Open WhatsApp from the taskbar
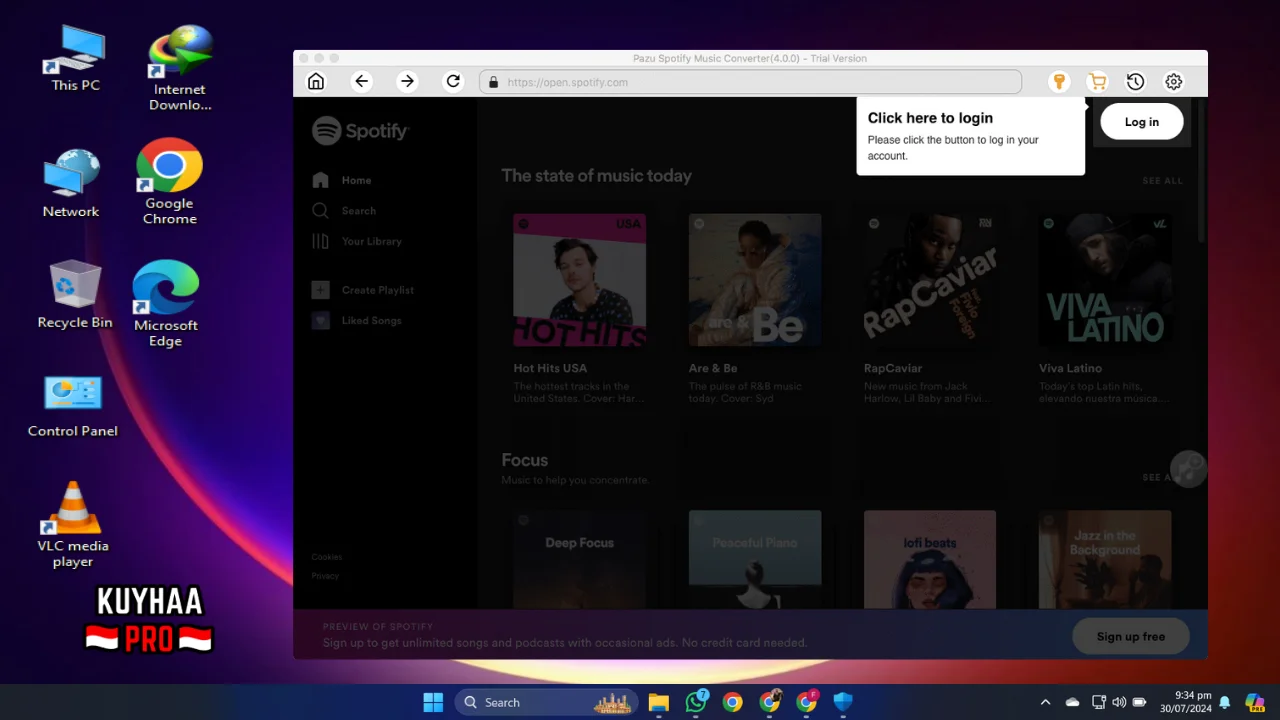Image resolution: width=1280 pixels, height=720 pixels. click(696, 702)
